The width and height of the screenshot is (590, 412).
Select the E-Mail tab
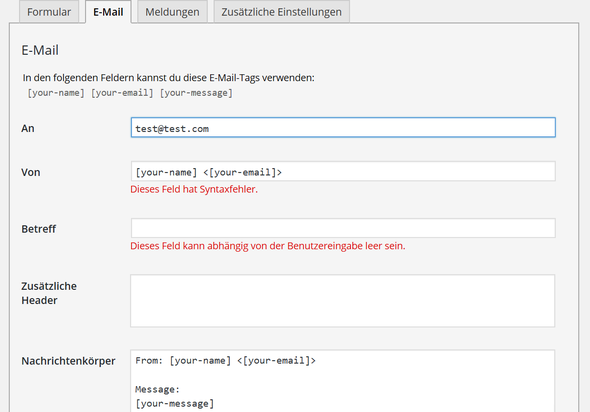click(108, 12)
